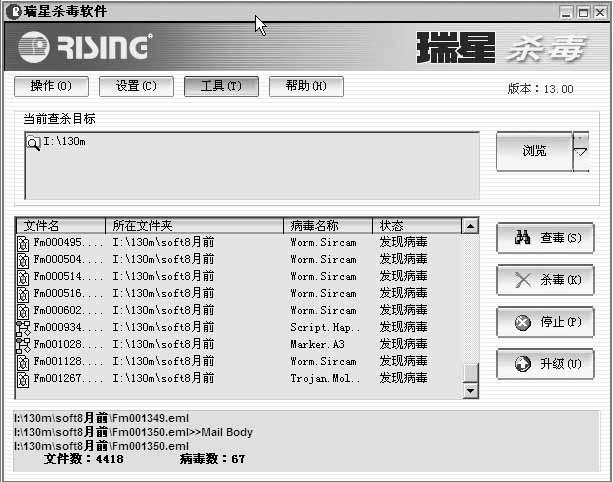Click the scroll down arrow of results list
613x482 pixels.
470,390
